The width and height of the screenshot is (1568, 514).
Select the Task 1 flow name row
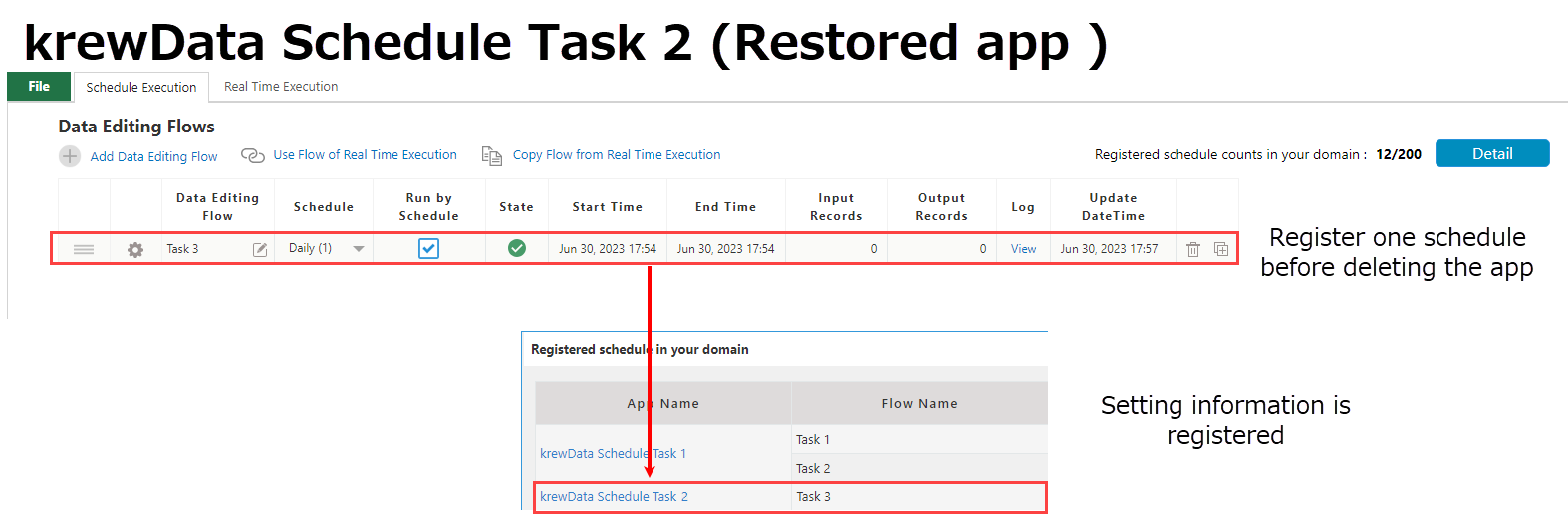918,439
